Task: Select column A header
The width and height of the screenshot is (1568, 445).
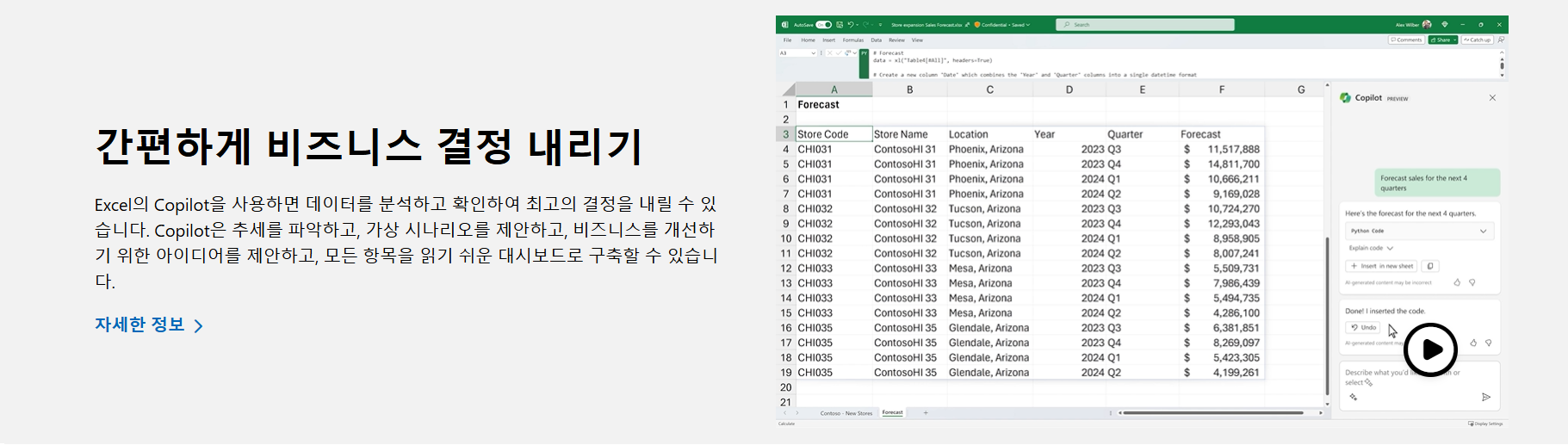Action: [834, 90]
